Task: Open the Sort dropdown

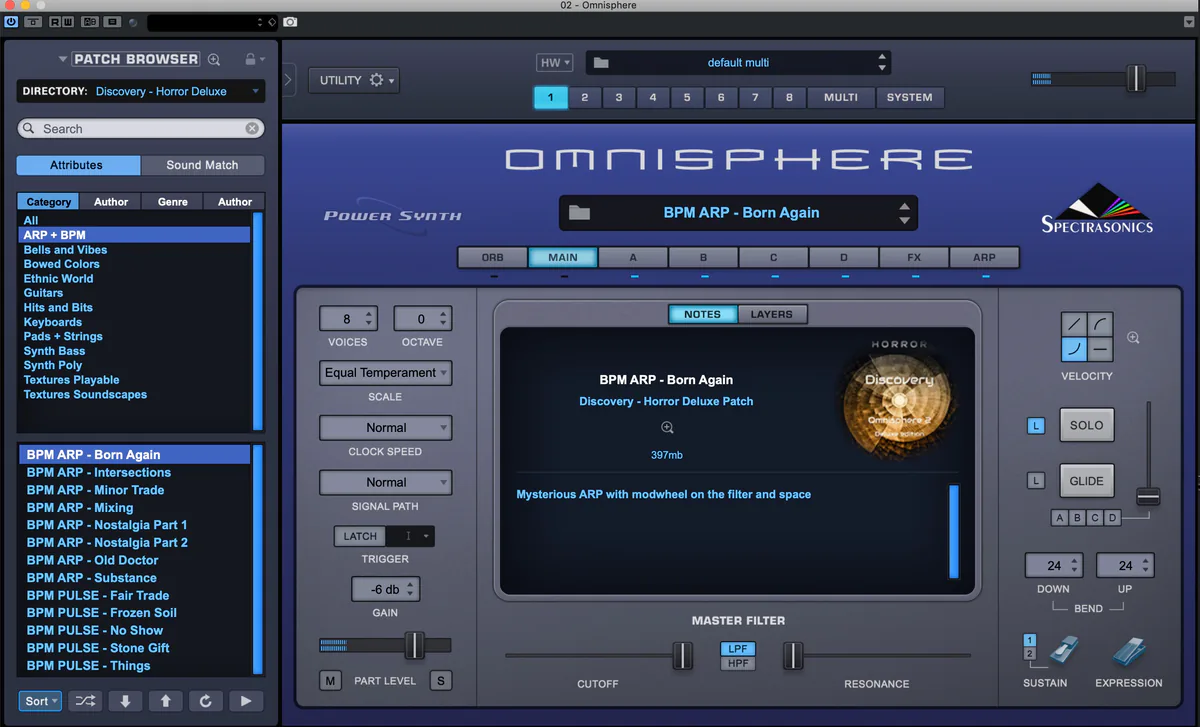Action: pyautogui.click(x=41, y=701)
